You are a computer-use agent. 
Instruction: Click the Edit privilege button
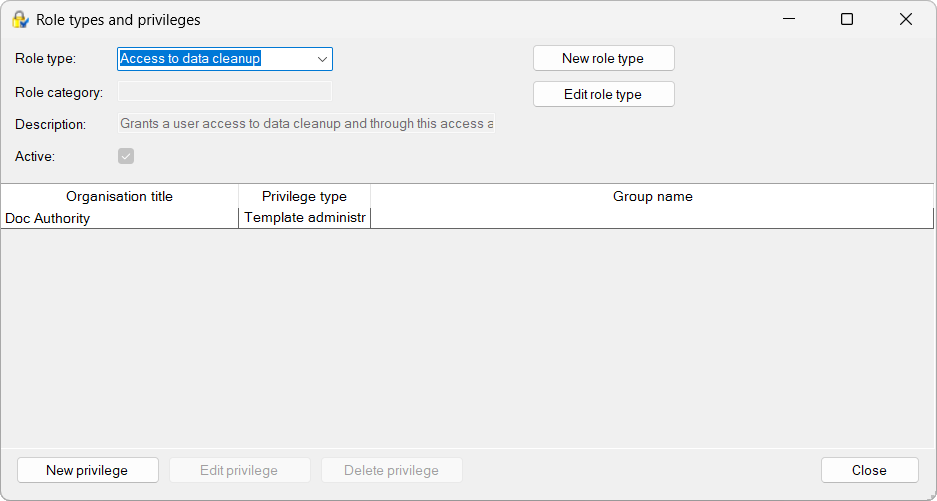[x=240, y=471]
